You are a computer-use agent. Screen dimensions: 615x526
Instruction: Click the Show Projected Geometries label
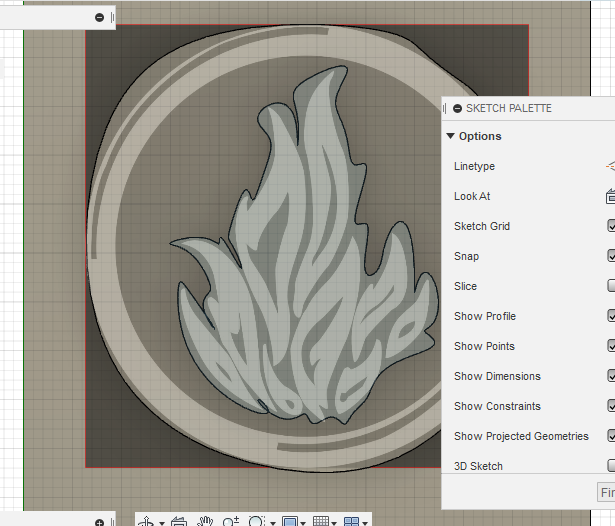click(x=521, y=436)
